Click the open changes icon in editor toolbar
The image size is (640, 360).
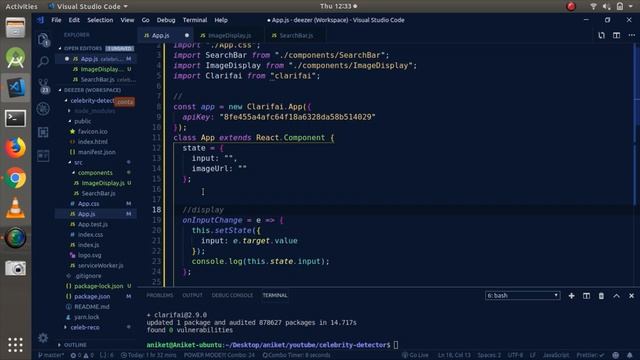coord(601,36)
